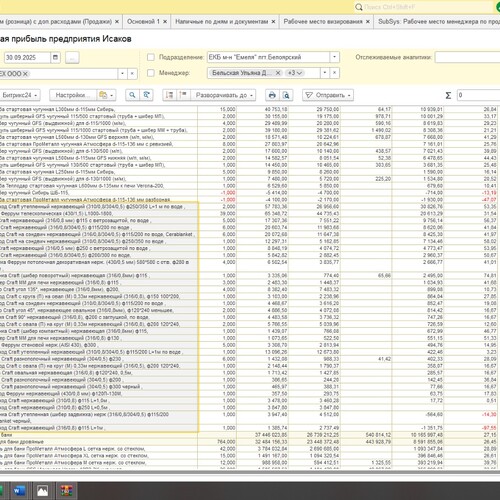Remove Бельская Ульяна tag from manager filter

pos(278,73)
